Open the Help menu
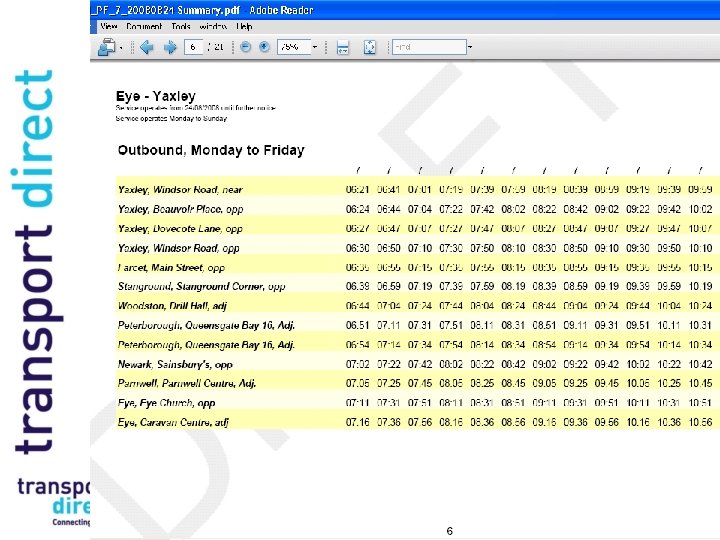Screen dimensions: 720x540 point(244,26)
